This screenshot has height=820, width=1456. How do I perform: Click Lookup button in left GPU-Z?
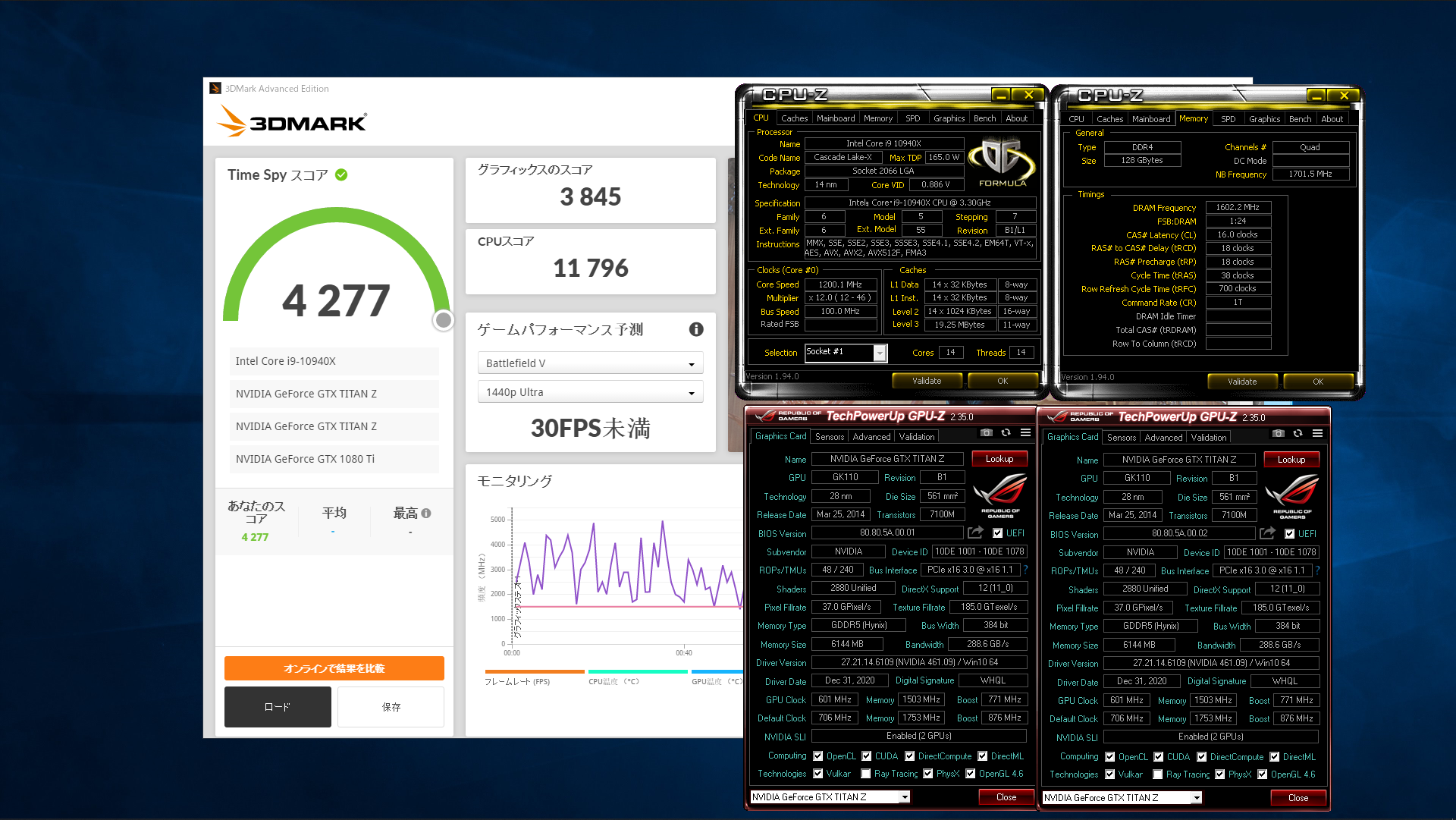pyautogui.click(x=999, y=459)
